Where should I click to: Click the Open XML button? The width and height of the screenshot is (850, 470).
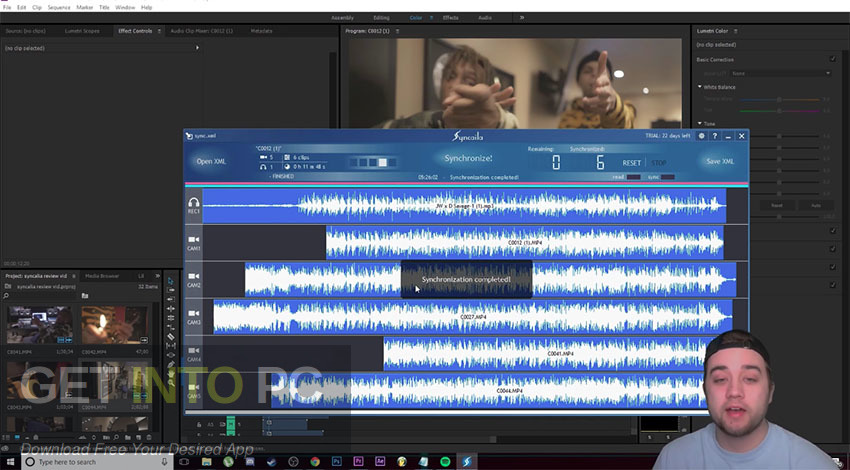point(211,161)
